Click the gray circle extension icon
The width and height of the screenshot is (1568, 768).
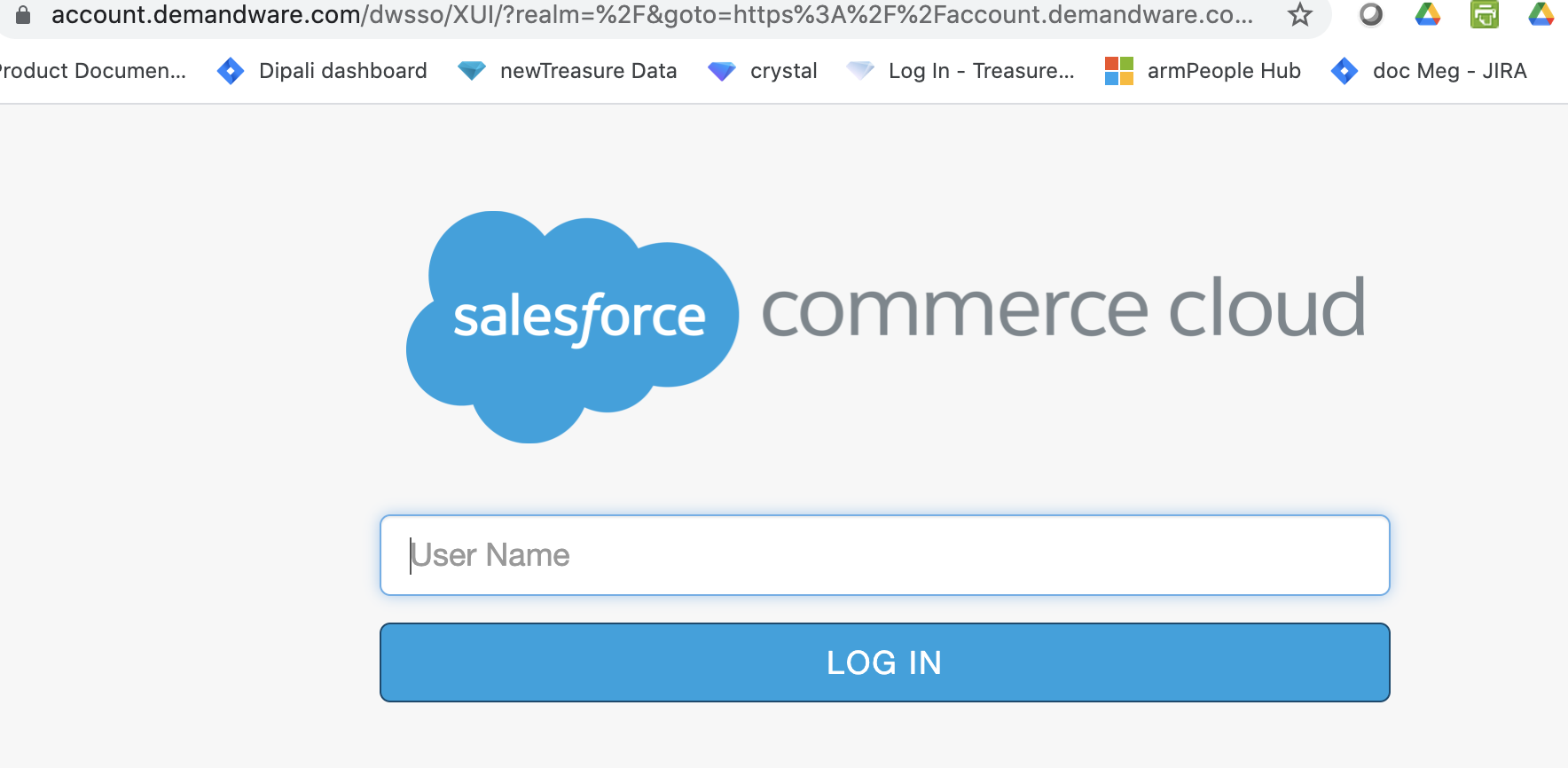click(x=1371, y=14)
